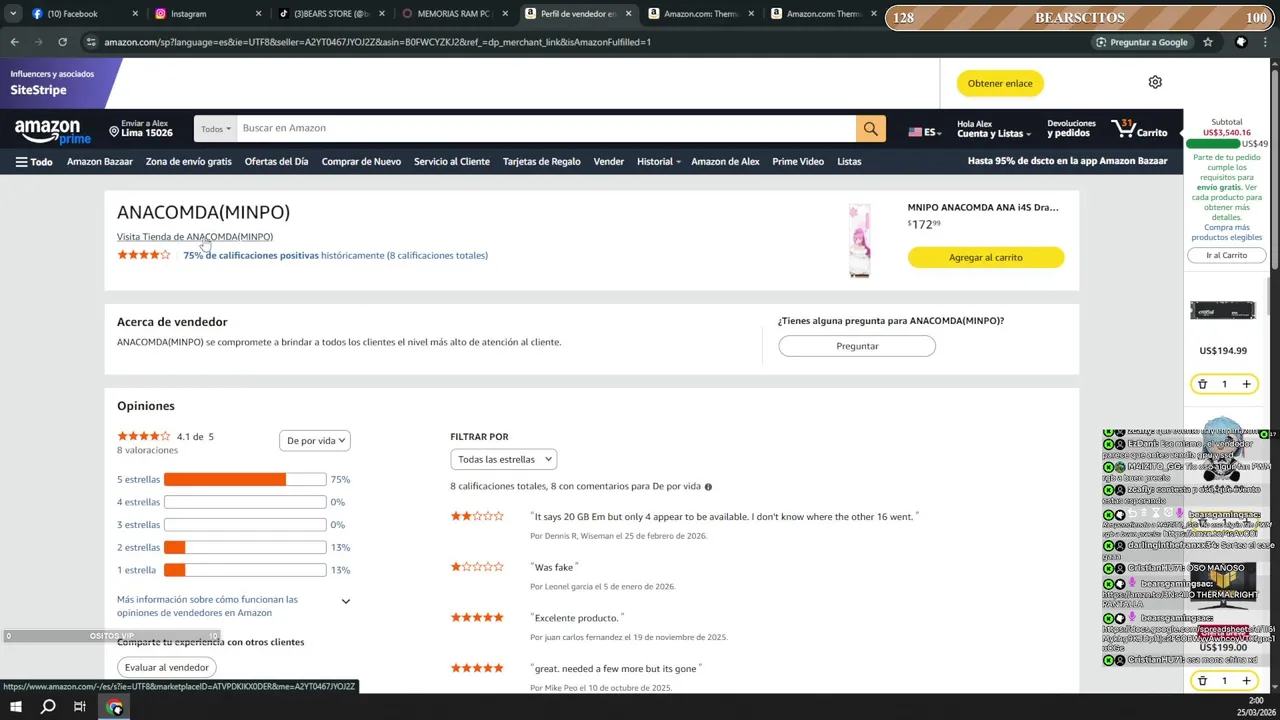Click Ir al Carrito button
Viewport: 1280px width, 720px height.
coord(1227,255)
